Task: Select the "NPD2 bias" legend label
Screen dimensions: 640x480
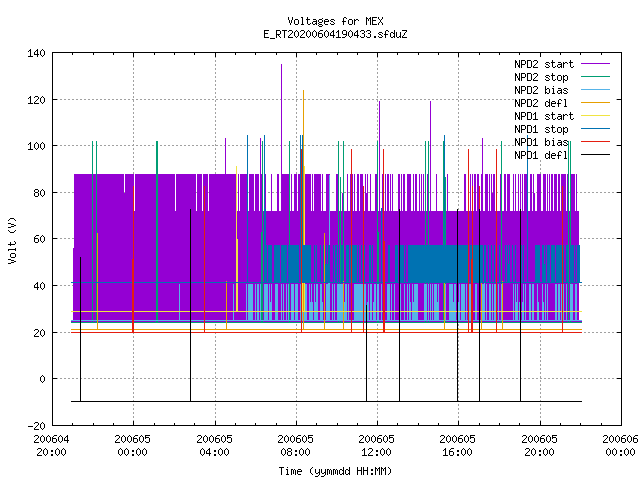Action: click(x=541, y=90)
